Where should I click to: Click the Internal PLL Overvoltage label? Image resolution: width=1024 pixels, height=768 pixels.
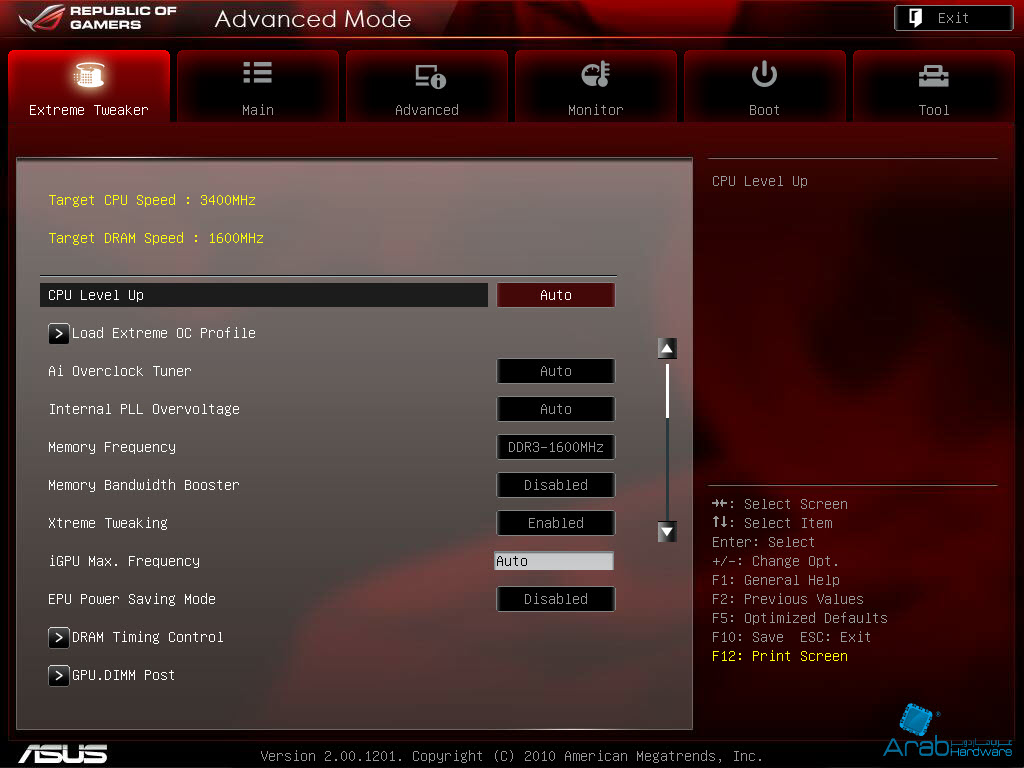(144, 409)
